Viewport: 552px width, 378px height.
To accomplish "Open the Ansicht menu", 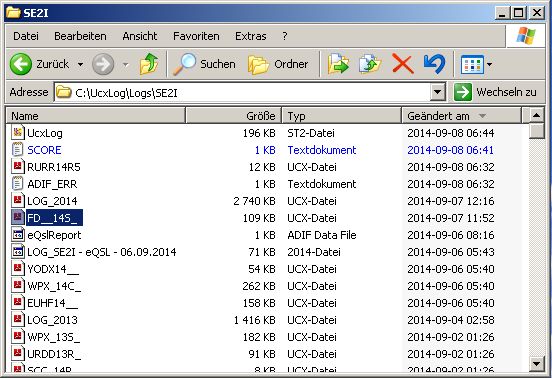I will (140, 36).
